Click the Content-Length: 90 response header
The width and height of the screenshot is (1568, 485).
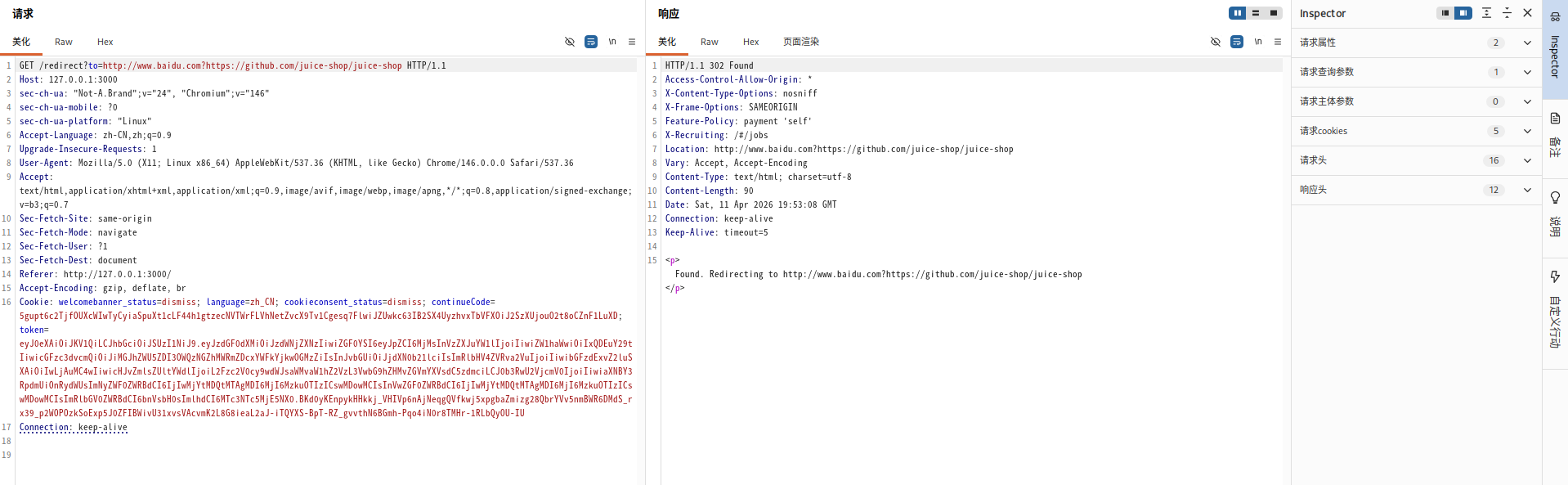[x=710, y=191]
